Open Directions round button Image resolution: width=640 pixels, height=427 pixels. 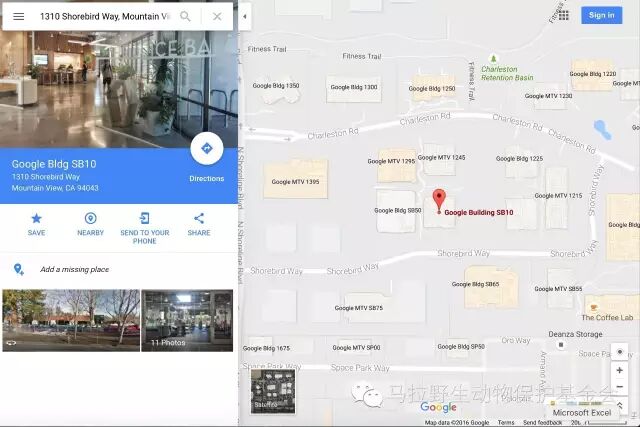(x=207, y=148)
